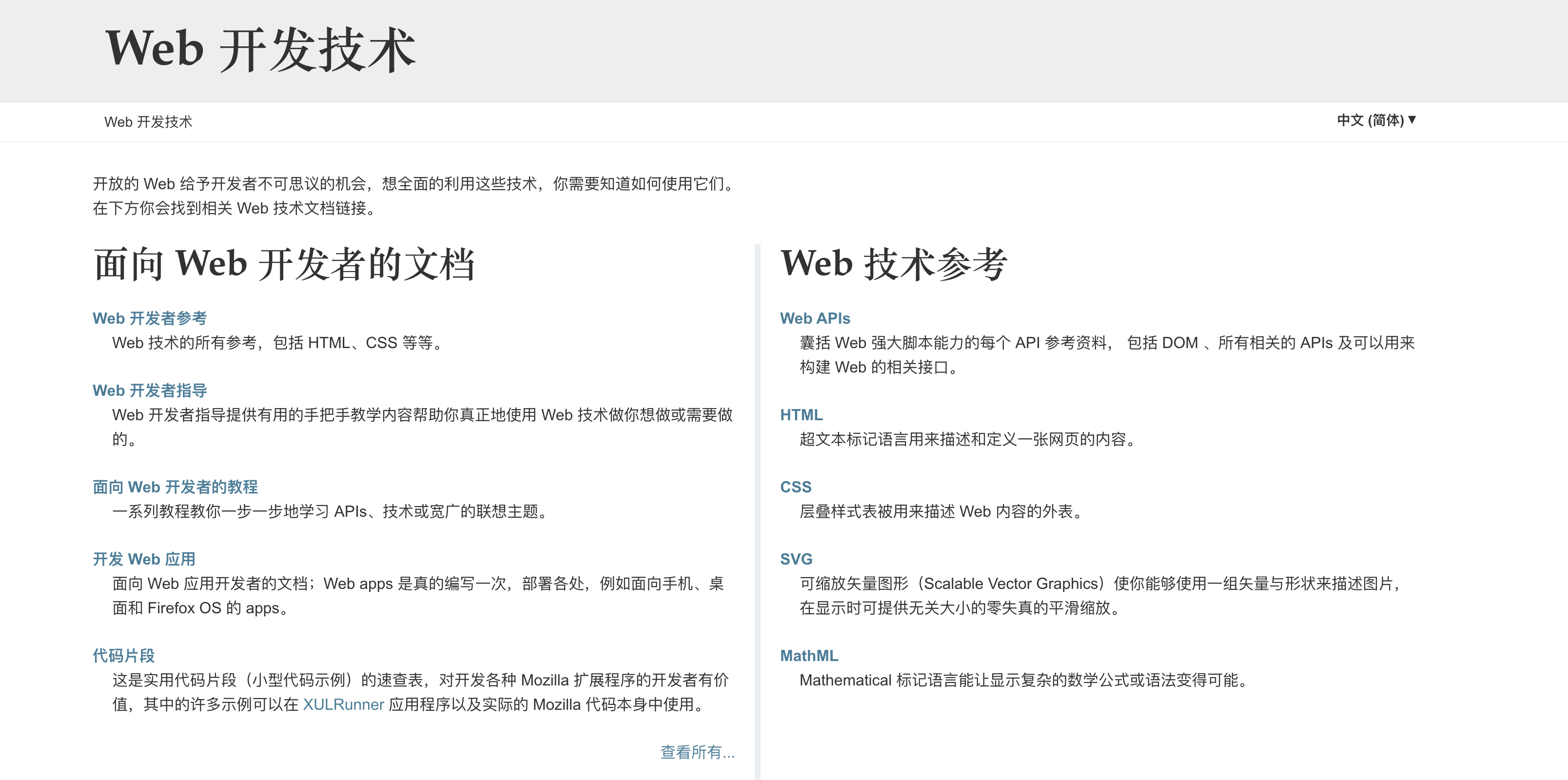Open the 开发 Web 应用 link

click(x=144, y=559)
